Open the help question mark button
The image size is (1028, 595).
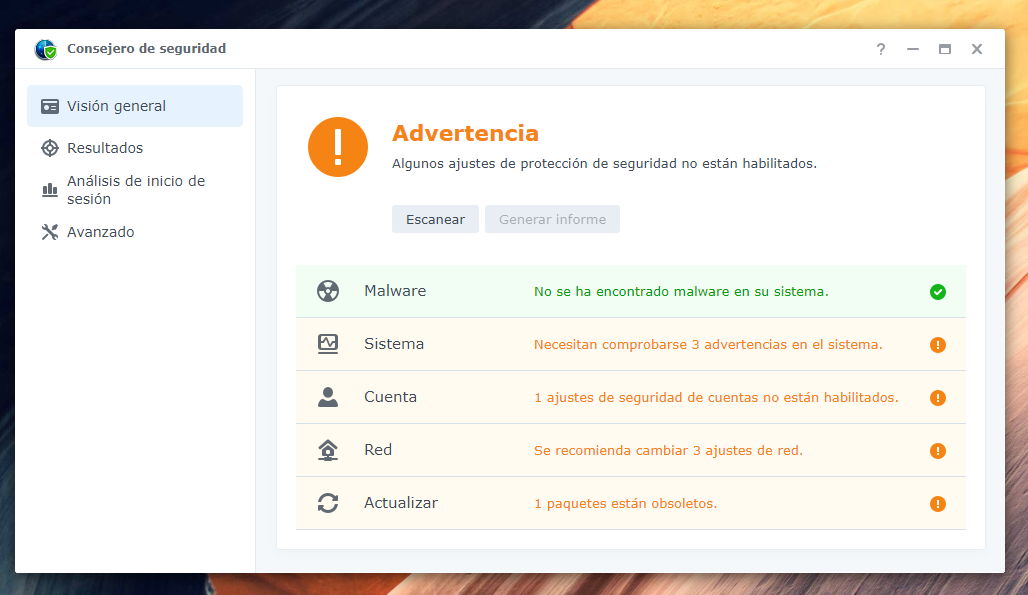[880, 49]
